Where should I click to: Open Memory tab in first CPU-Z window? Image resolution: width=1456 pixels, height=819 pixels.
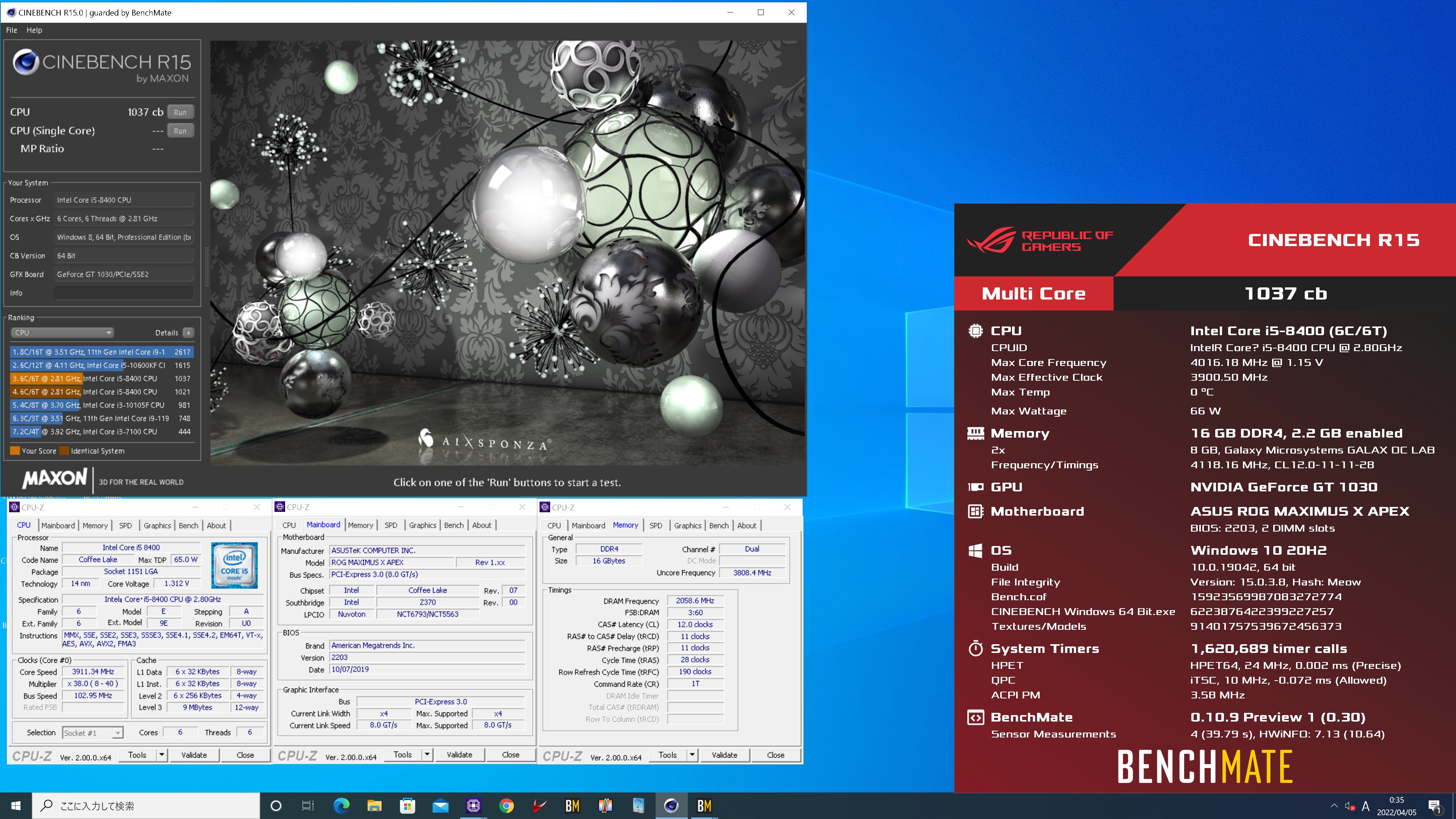pos(95,525)
